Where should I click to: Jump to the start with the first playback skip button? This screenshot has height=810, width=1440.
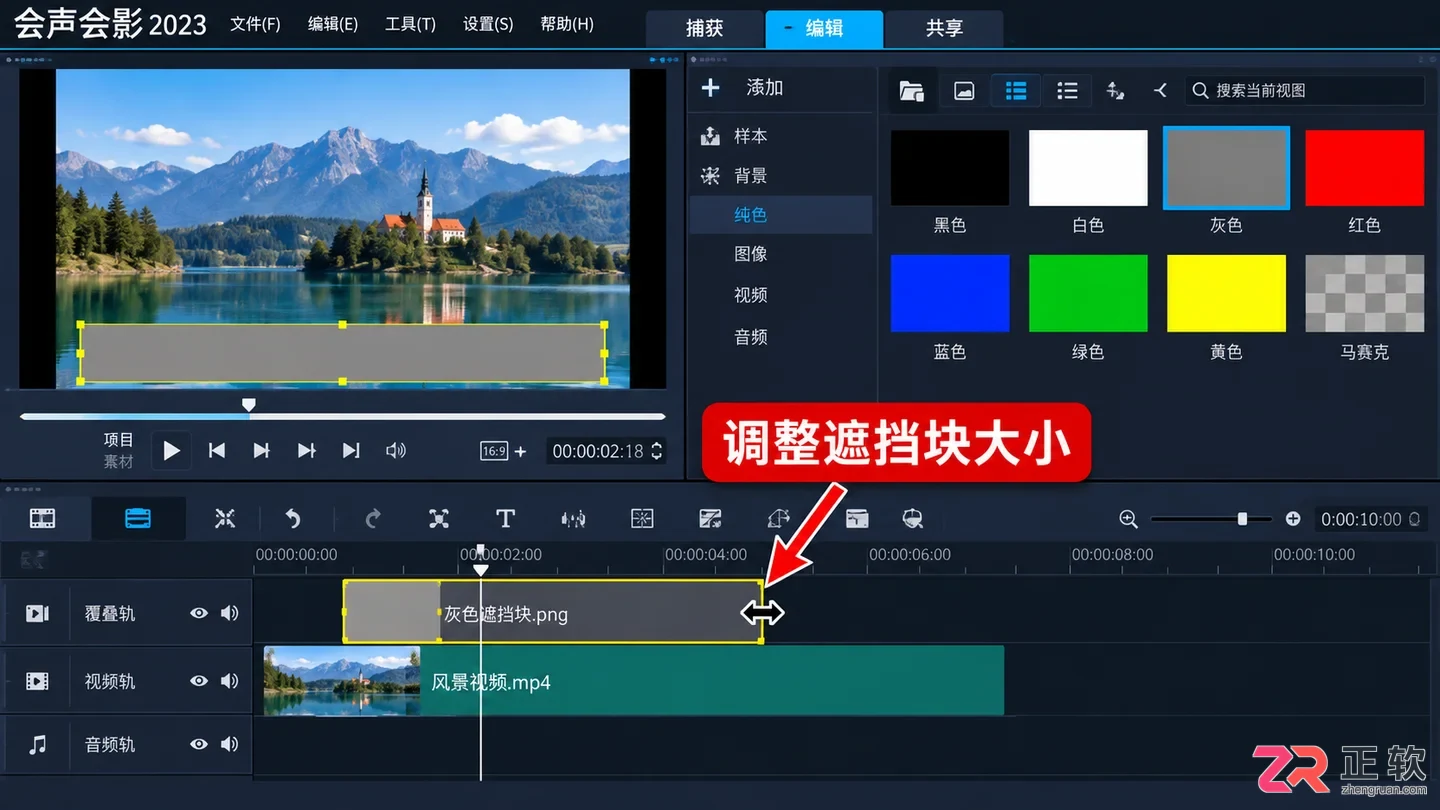217,451
